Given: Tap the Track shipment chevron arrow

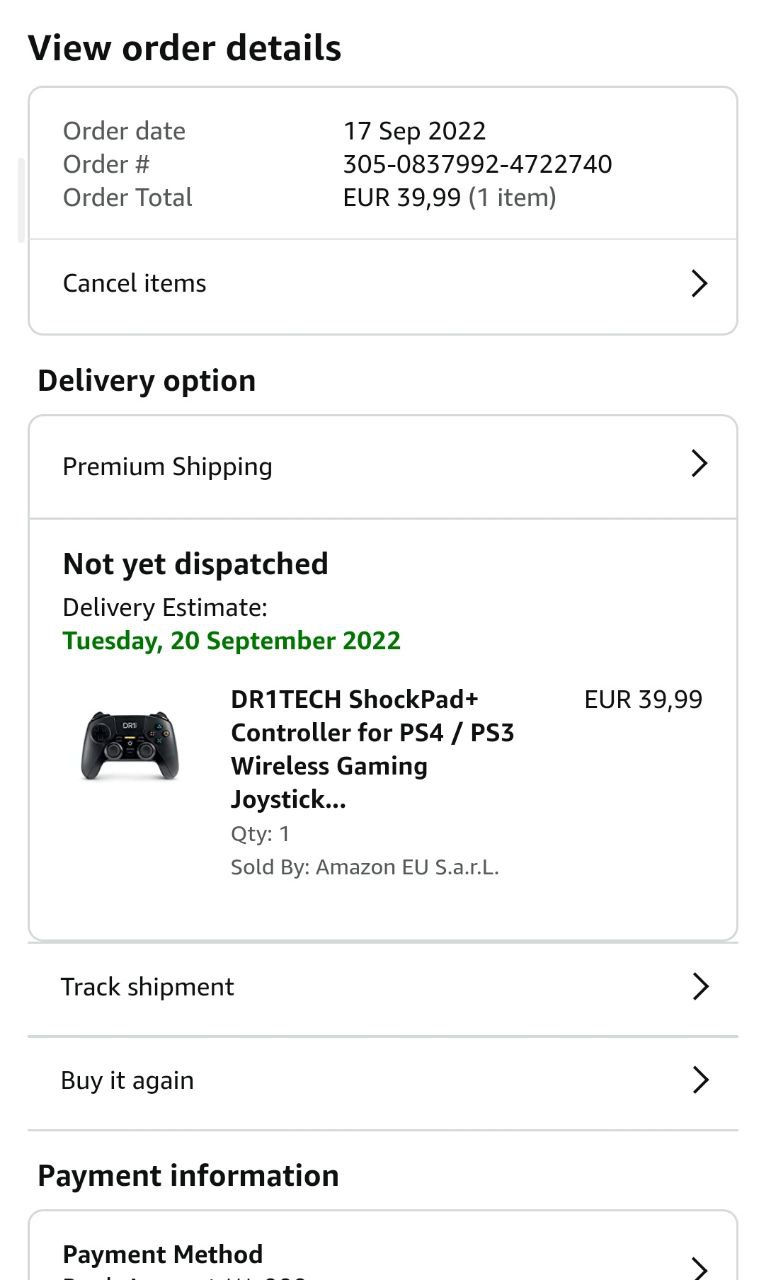Looking at the screenshot, I should click(x=700, y=987).
